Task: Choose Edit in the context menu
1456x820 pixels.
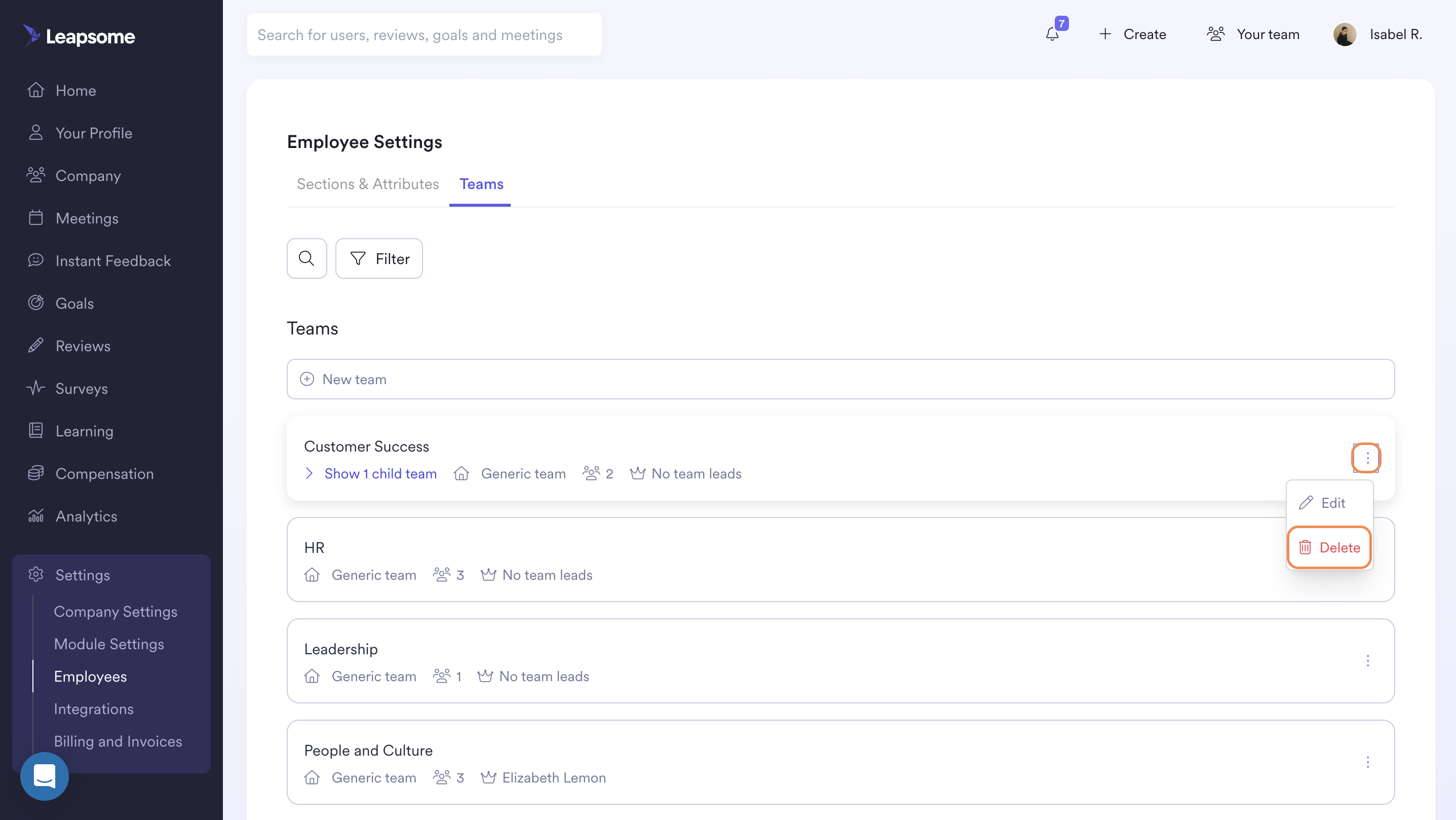Action: pyautogui.click(x=1329, y=502)
